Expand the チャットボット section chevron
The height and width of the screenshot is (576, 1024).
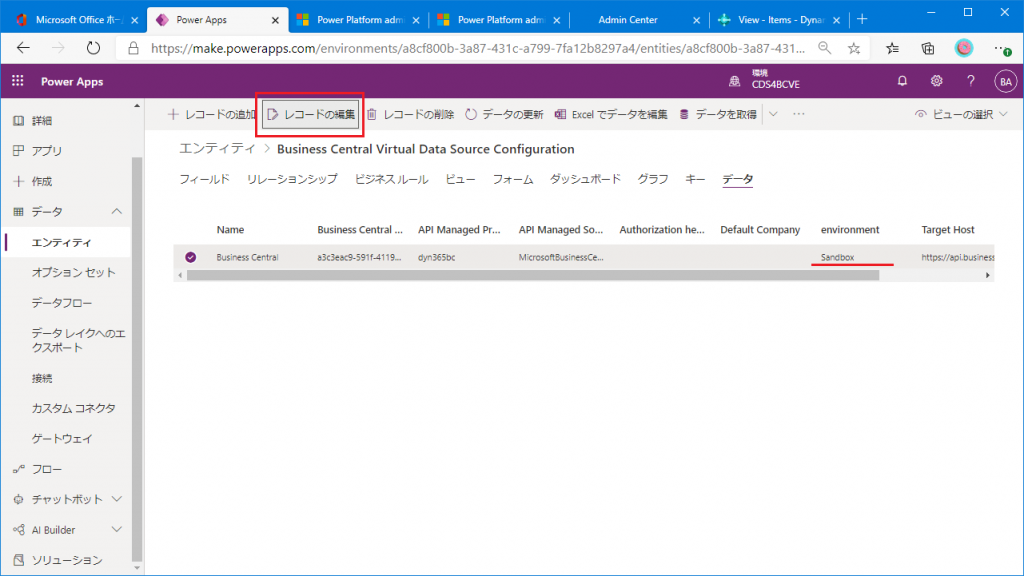116,499
